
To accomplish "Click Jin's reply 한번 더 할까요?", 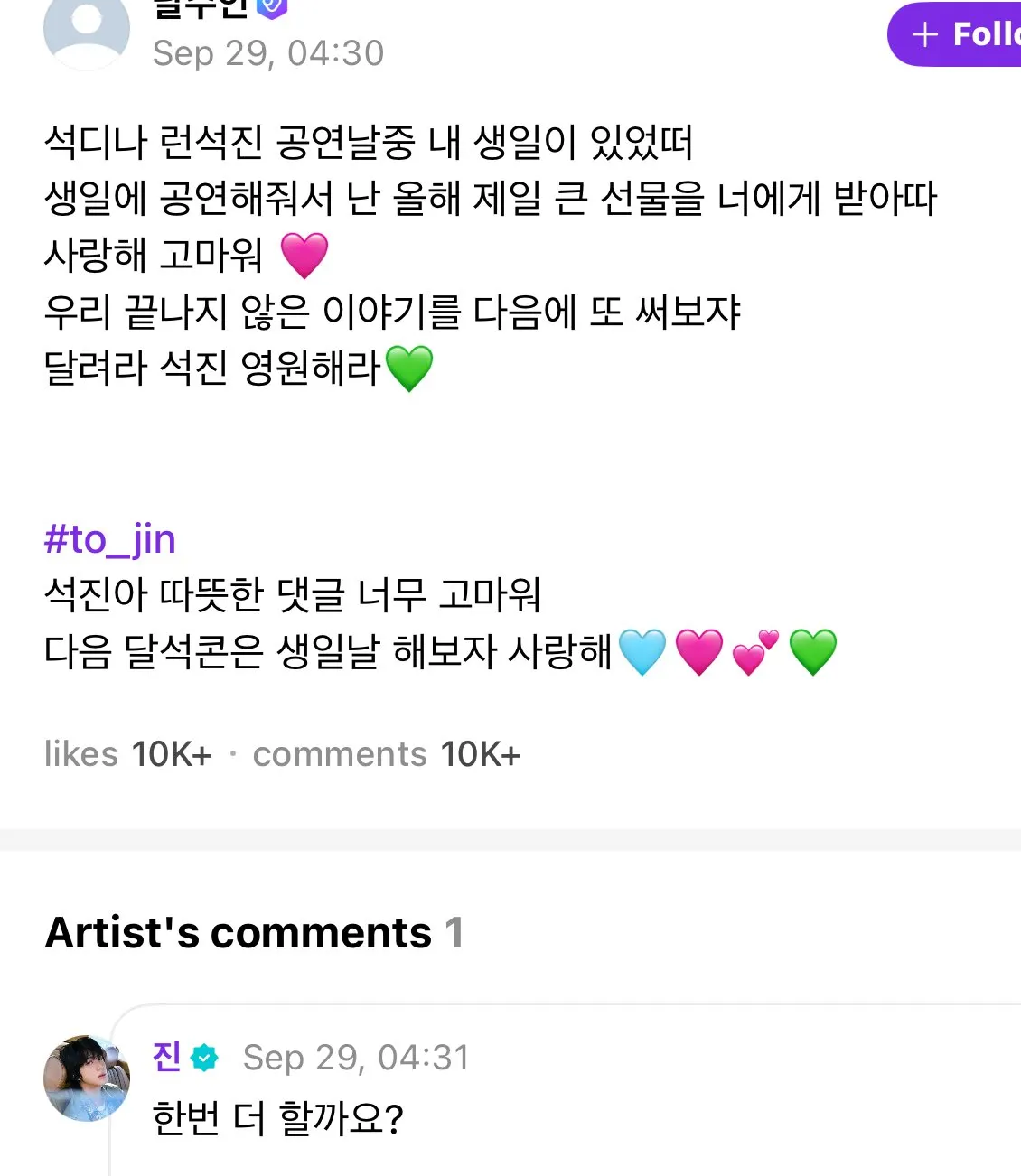I will pyautogui.click(x=277, y=1118).
